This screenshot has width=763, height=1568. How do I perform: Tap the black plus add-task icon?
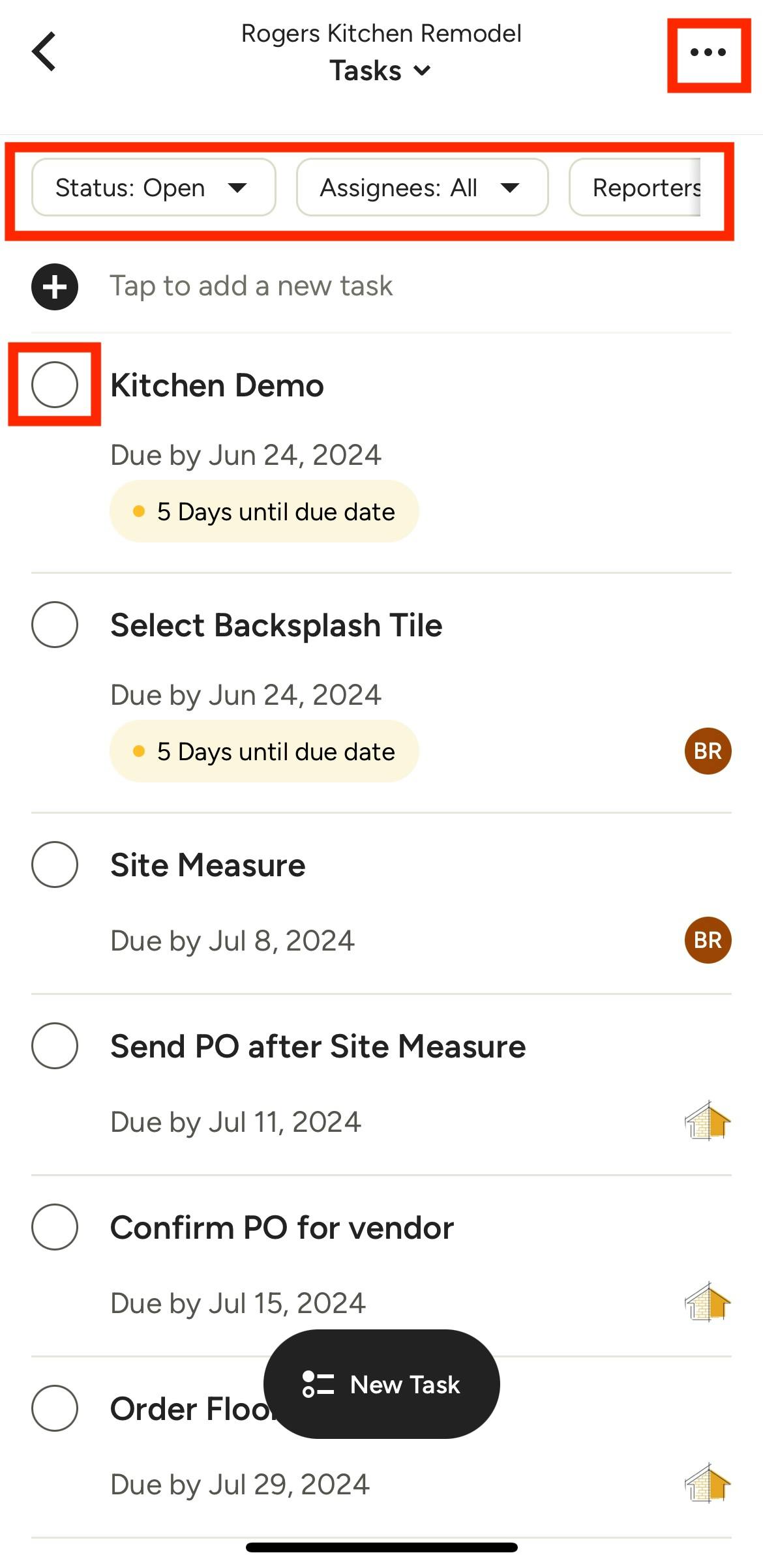point(55,287)
